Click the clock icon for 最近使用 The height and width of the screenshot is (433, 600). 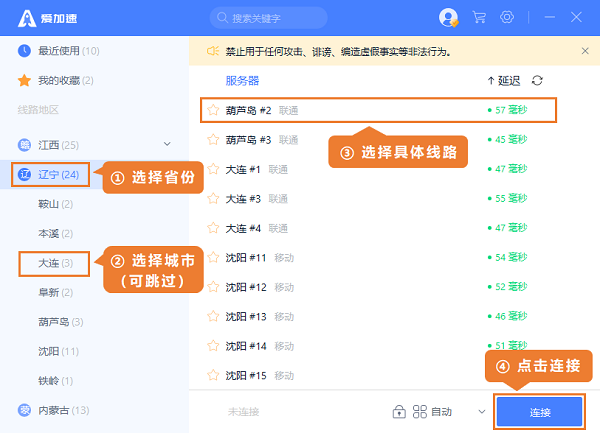25,51
